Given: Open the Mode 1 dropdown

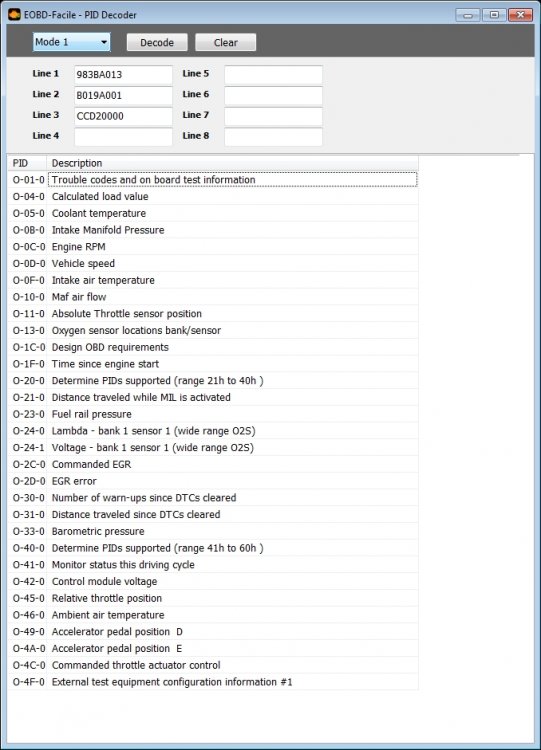Looking at the screenshot, I should point(71,42).
